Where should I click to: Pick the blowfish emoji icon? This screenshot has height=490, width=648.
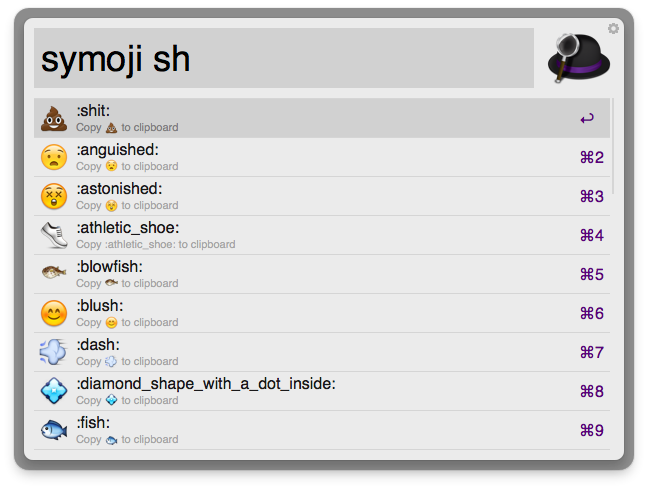coord(53,274)
